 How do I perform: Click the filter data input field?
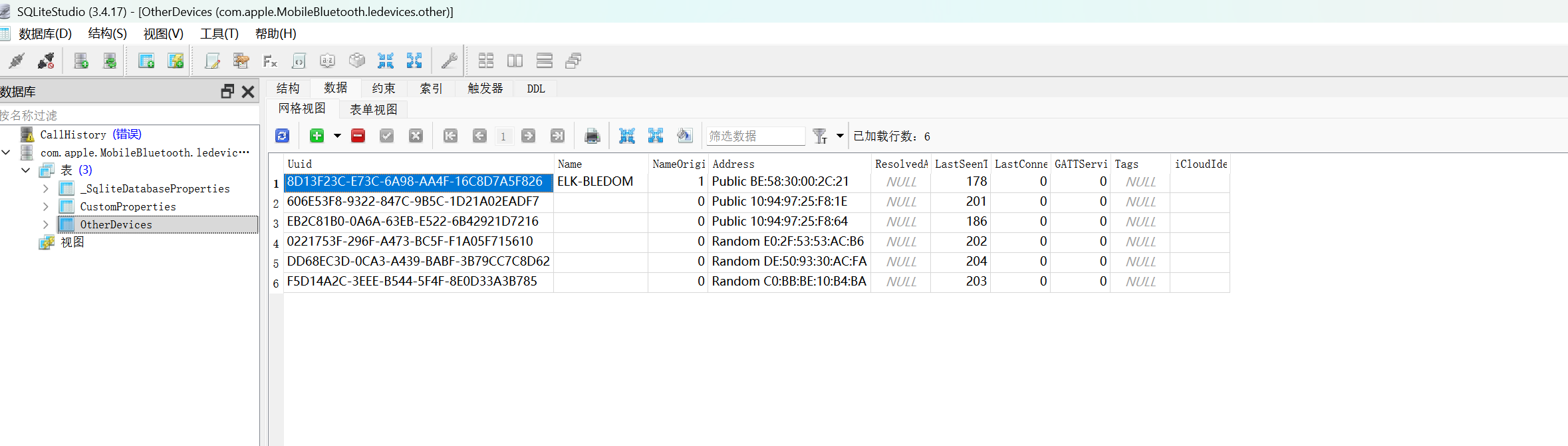click(755, 136)
